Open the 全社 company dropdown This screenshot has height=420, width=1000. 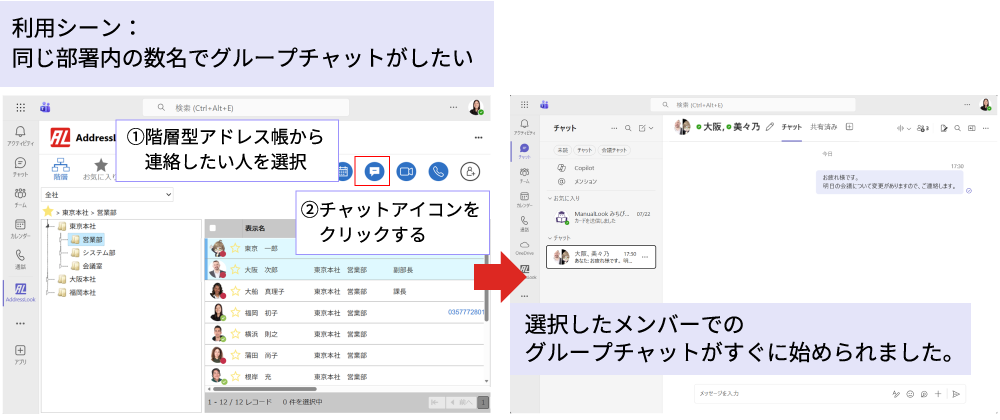(108, 194)
